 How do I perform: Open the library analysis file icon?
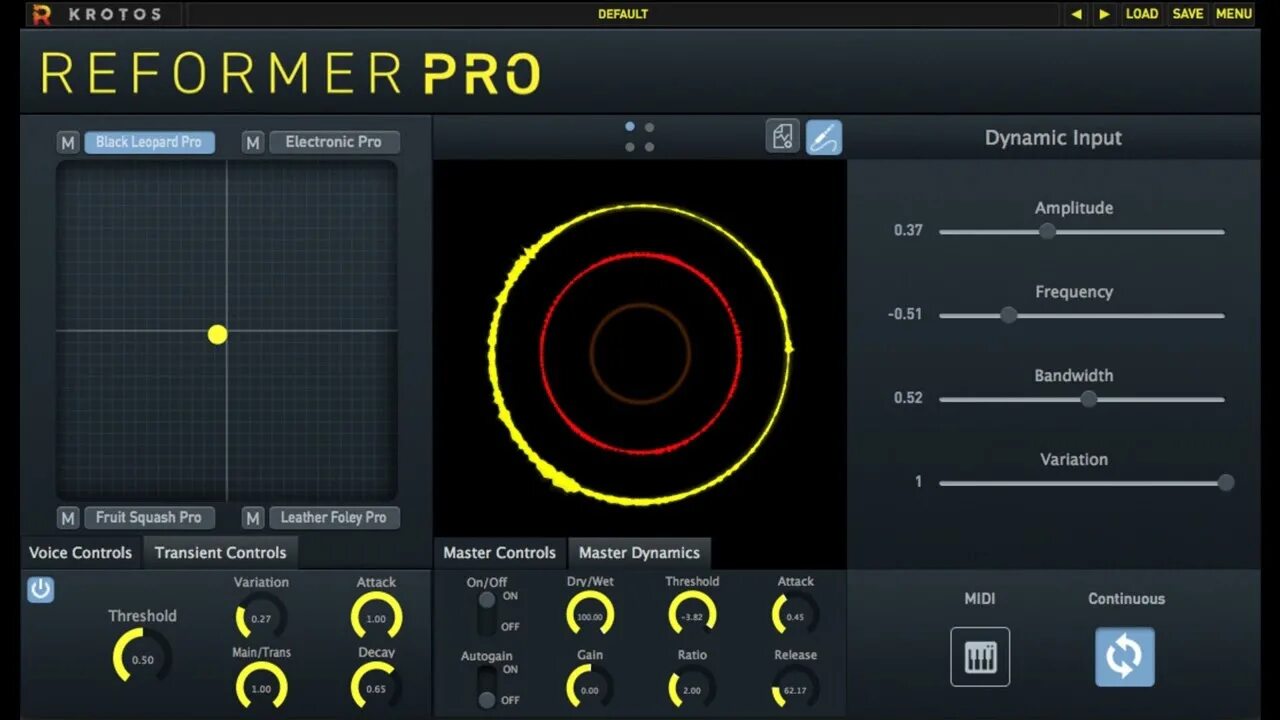coord(782,136)
